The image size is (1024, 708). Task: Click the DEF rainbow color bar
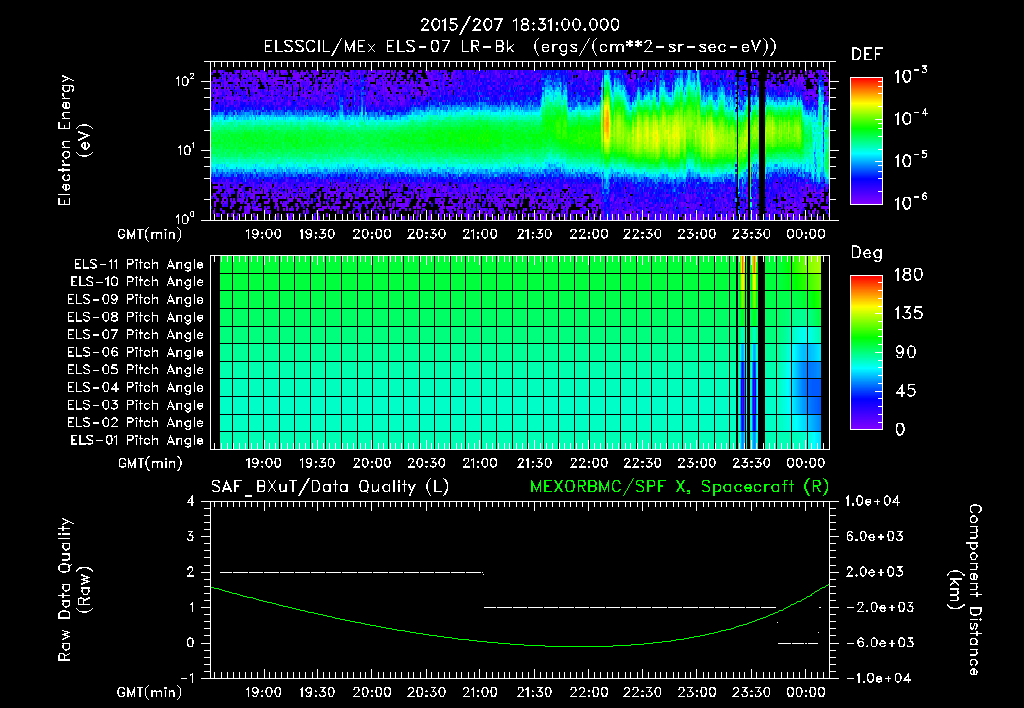tap(866, 140)
